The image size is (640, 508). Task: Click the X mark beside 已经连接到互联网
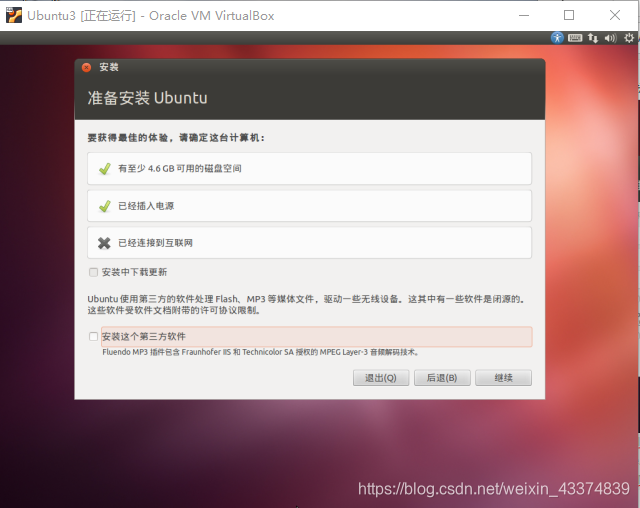104,243
